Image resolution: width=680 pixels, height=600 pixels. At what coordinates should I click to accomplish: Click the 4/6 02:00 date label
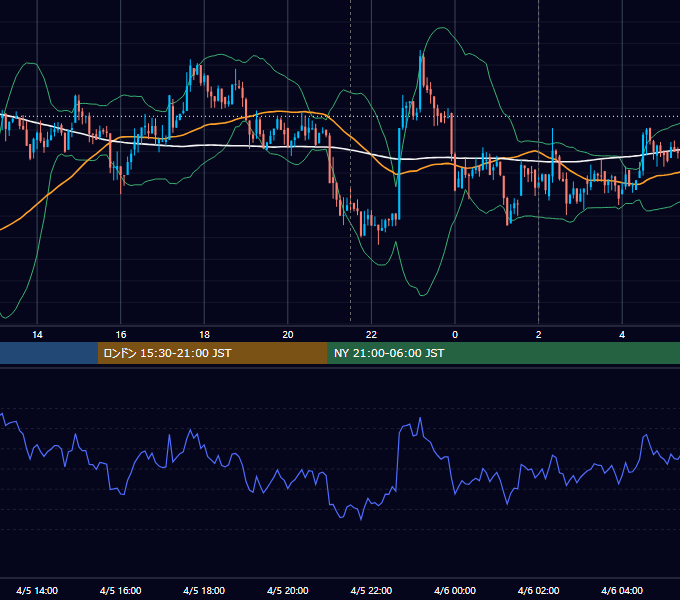(x=538, y=591)
